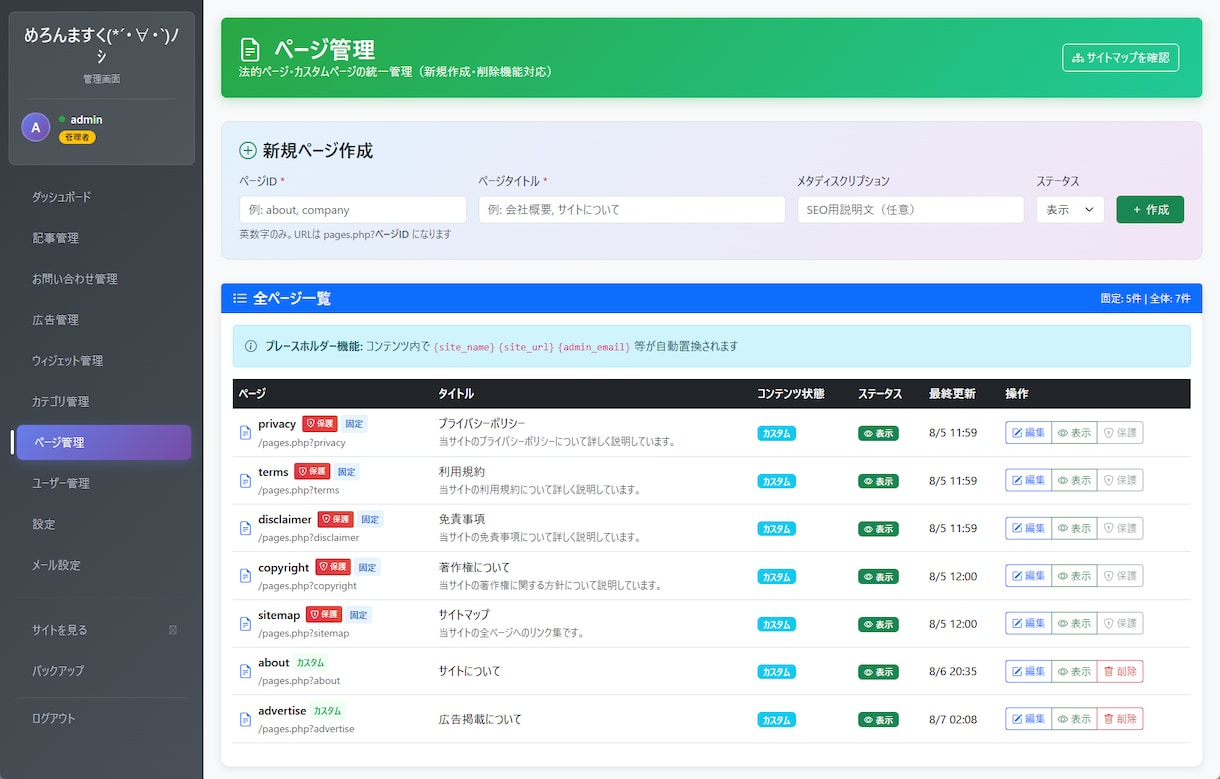
Task: Delete the about page with 削除
Action: click(1120, 671)
